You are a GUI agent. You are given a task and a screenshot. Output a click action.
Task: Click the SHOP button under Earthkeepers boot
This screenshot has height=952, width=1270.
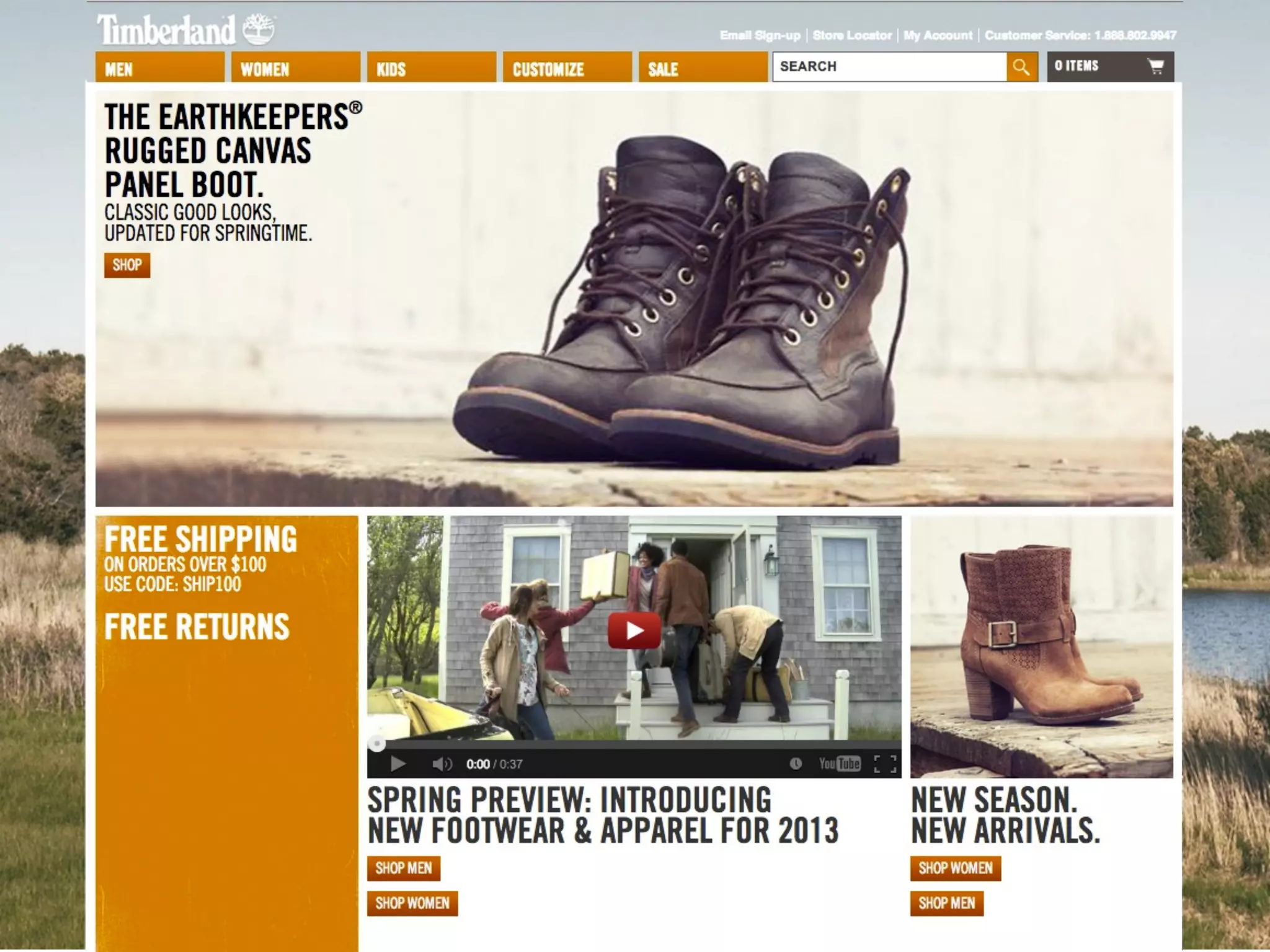pyautogui.click(x=127, y=265)
